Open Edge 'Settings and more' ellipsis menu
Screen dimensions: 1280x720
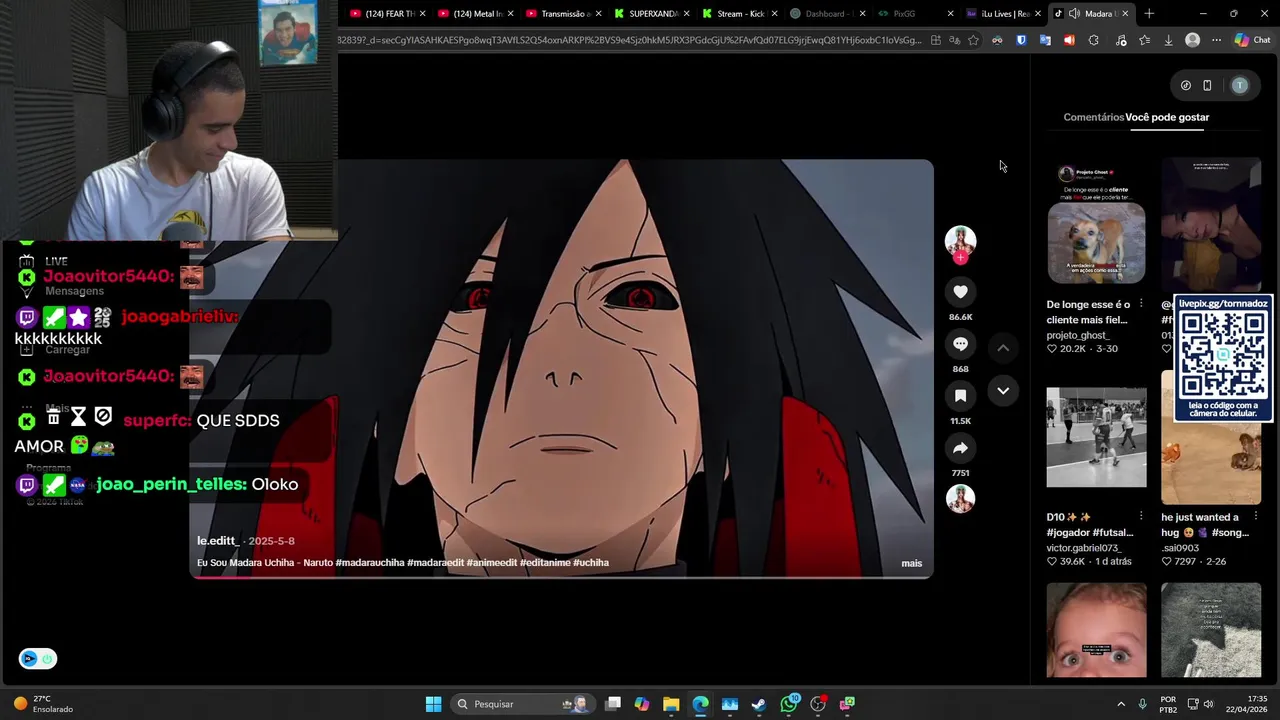pyautogui.click(x=1216, y=41)
